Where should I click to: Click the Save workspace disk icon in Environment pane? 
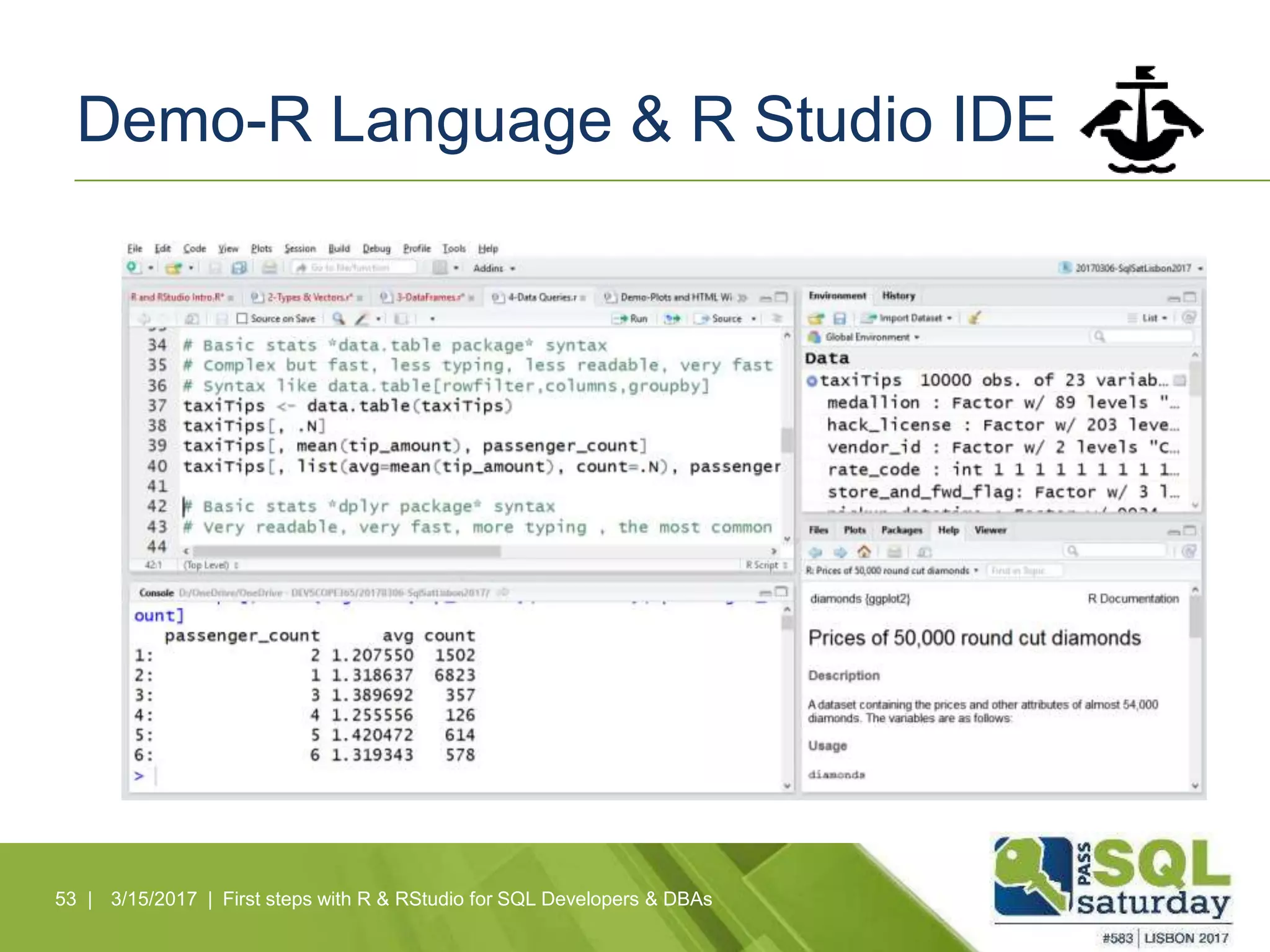click(x=840, y=318)
